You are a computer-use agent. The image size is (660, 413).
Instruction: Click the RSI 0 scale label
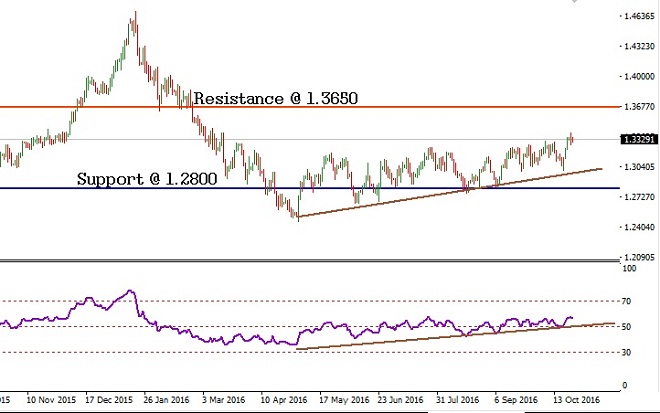coord(625,385)
